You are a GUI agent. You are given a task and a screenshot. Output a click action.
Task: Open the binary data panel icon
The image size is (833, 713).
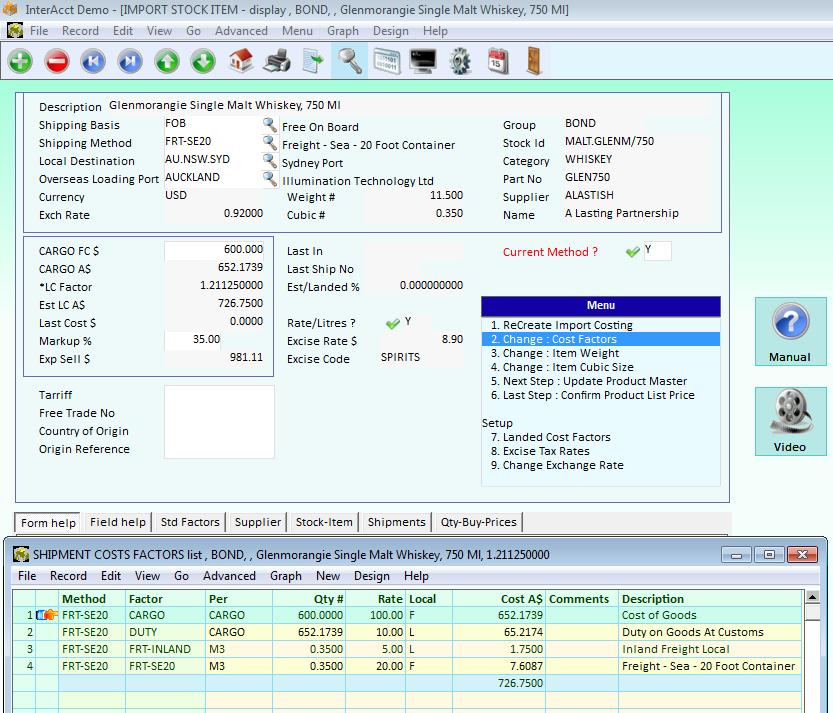tap(387, 61)
